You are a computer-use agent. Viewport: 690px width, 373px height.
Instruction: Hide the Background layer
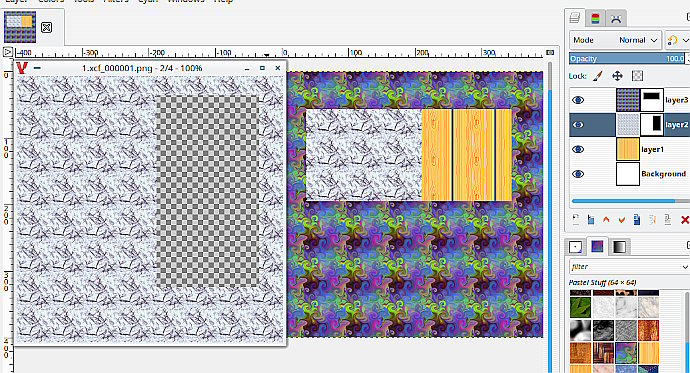(578, 174)
